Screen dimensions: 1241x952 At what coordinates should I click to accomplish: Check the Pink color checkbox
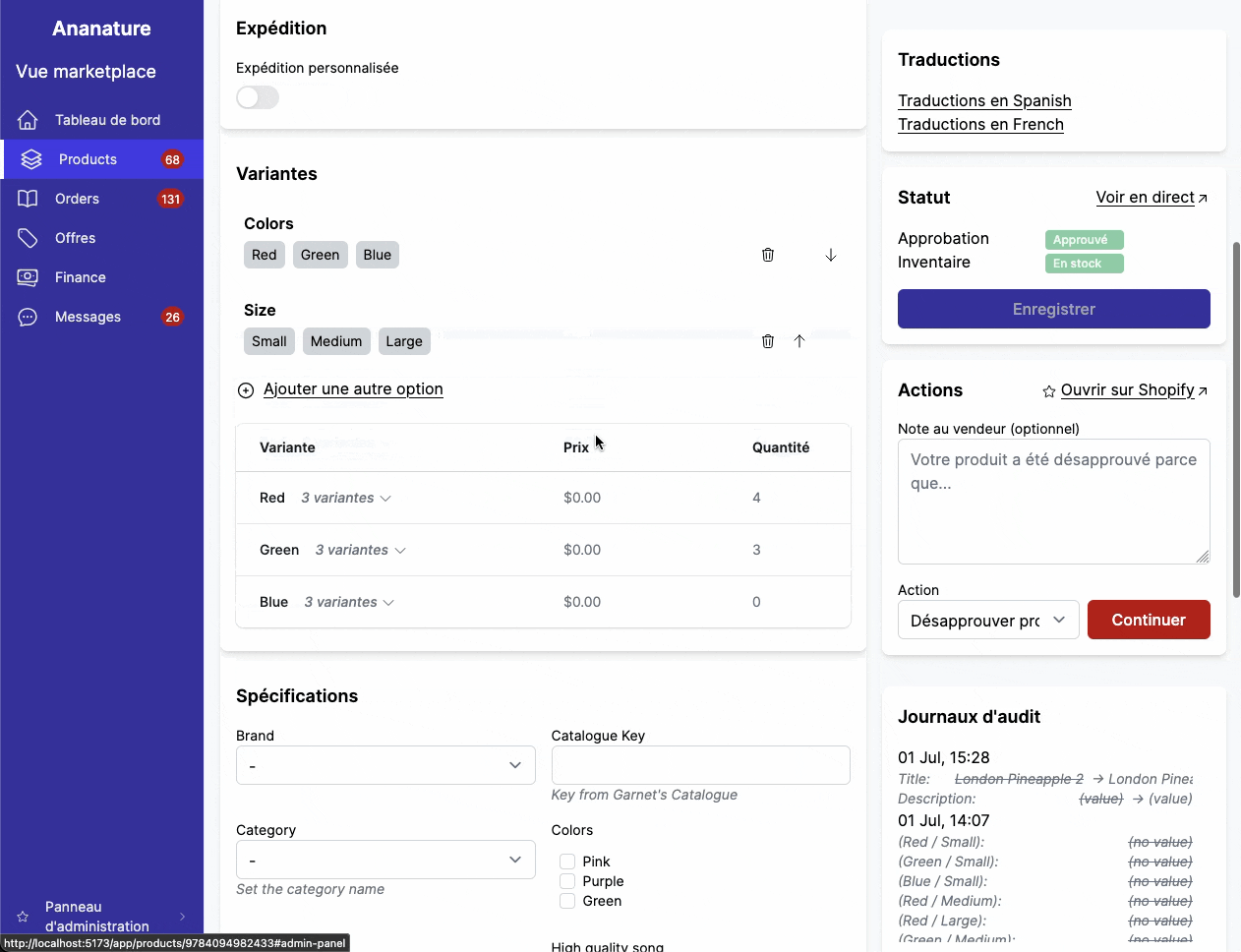[x=567, y=862]
